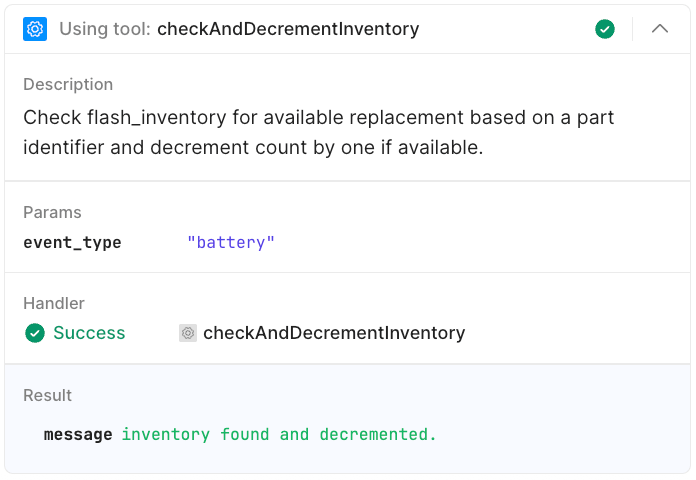Click the green Success checkmark icon
The image size is (696, 480).
pyautogui.click(x=35, y=333)
